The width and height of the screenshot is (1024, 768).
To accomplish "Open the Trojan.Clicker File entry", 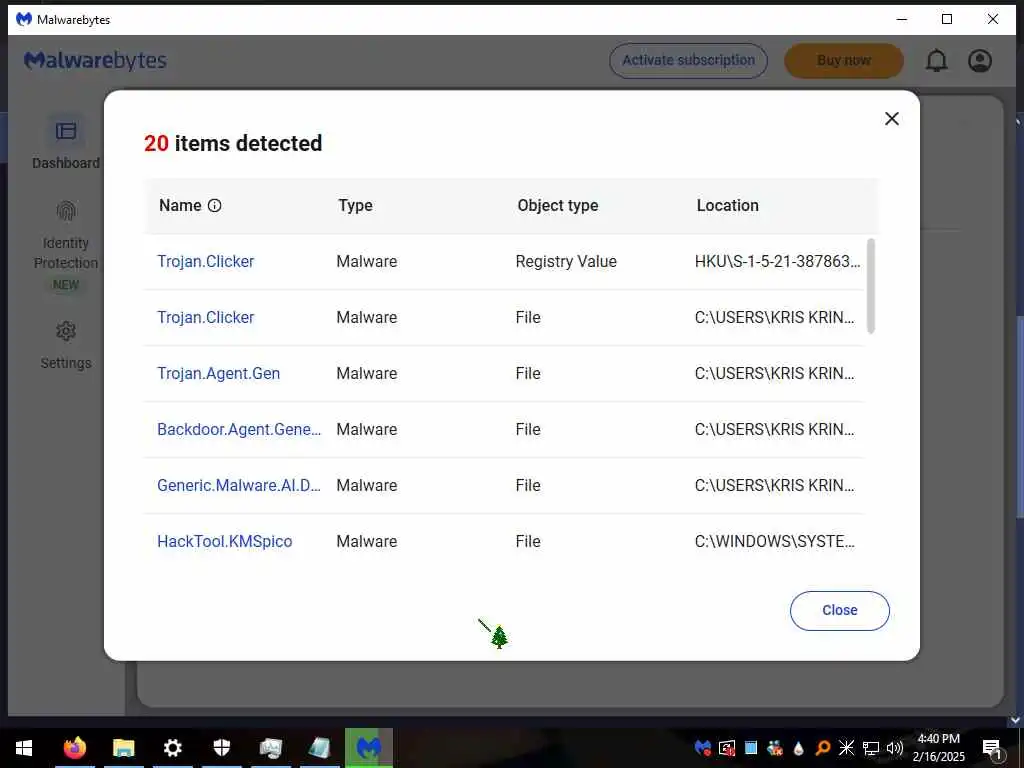I will [205, 317].
